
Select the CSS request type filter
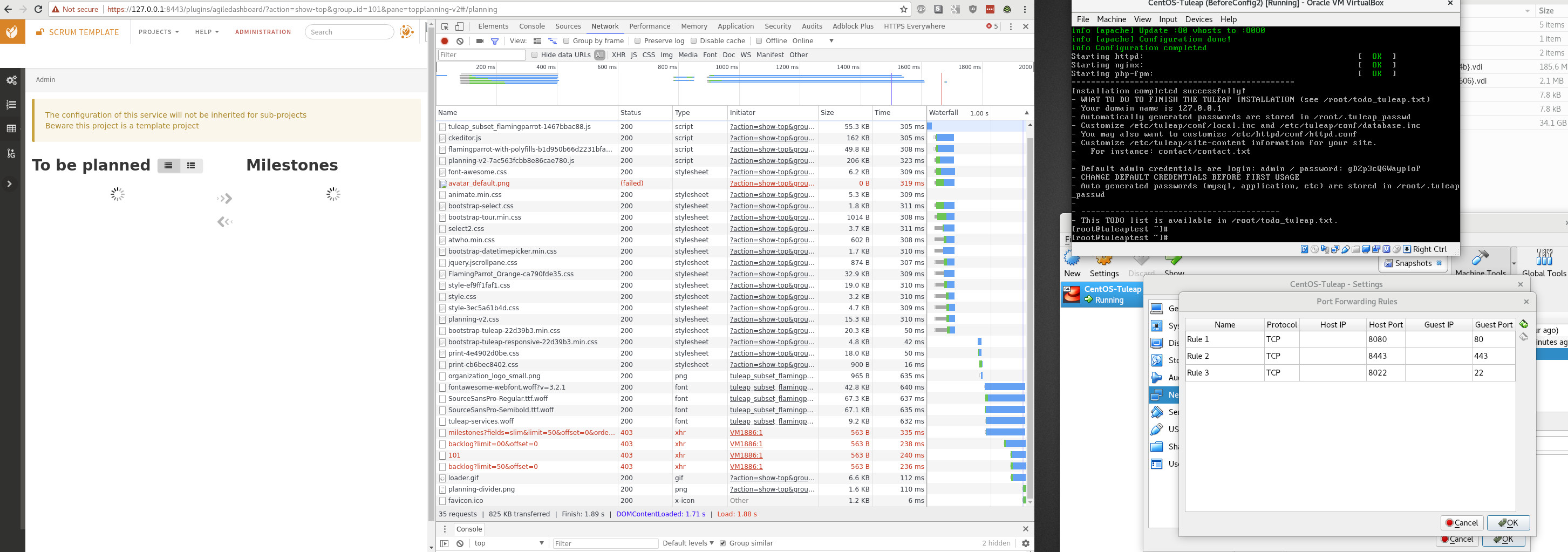click(648, 55)
